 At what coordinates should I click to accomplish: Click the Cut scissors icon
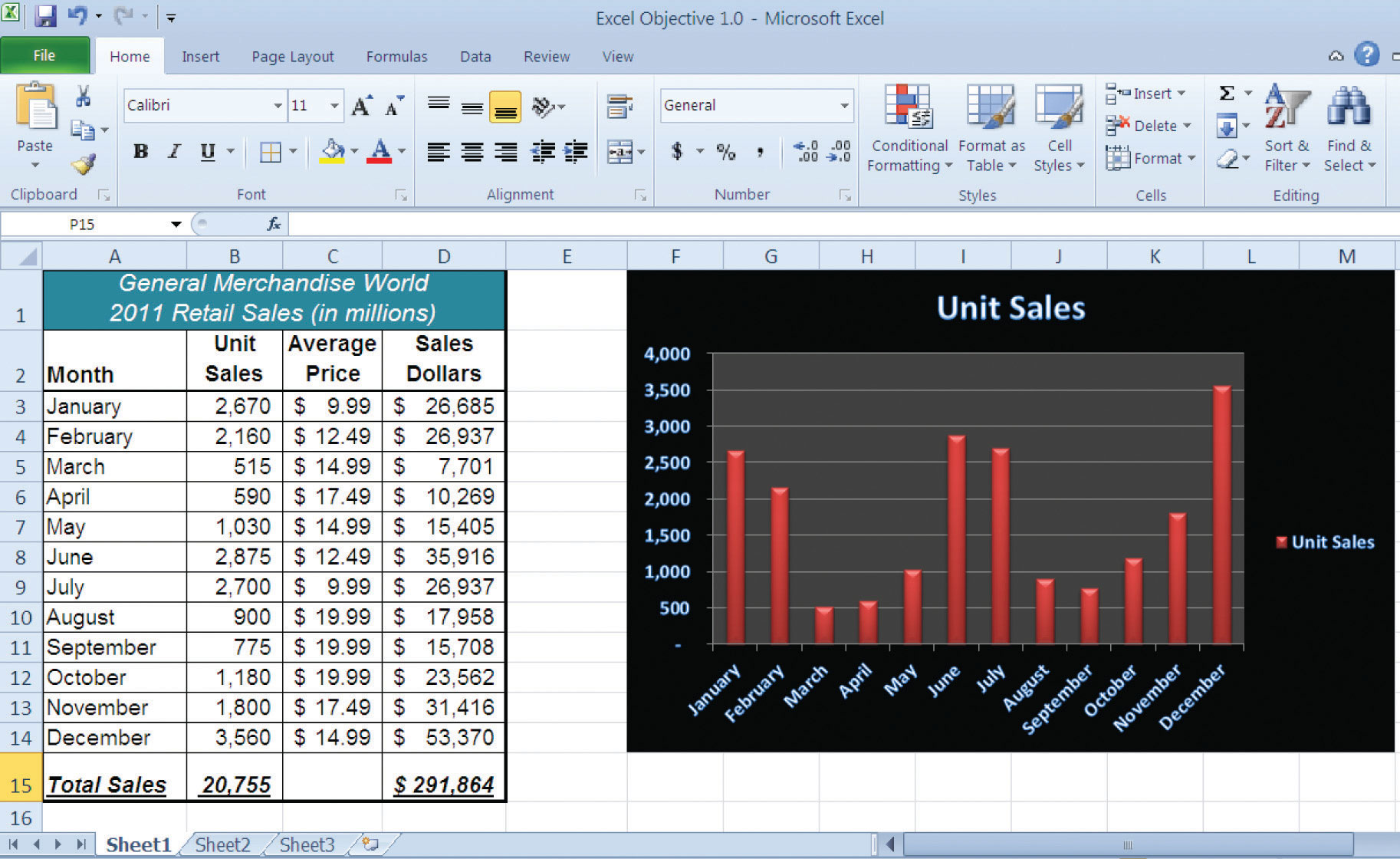(83, 97)
